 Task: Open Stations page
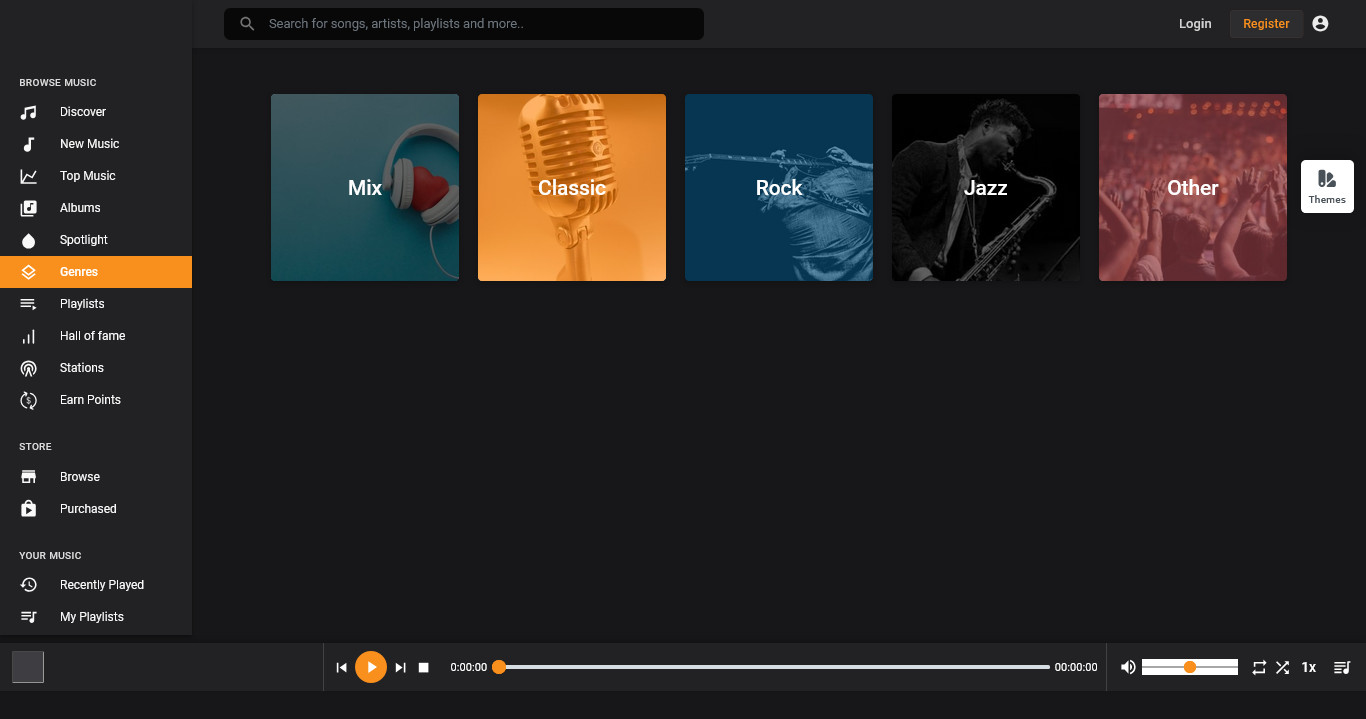(x=96, y=368)
